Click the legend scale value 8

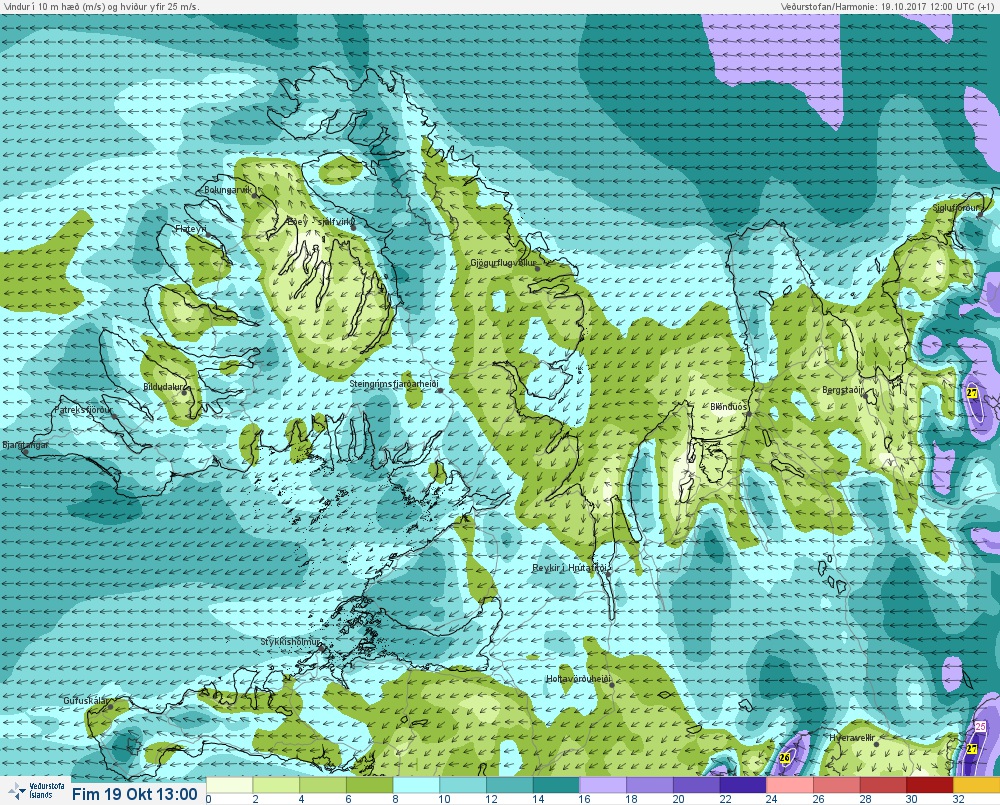[395, 799]
